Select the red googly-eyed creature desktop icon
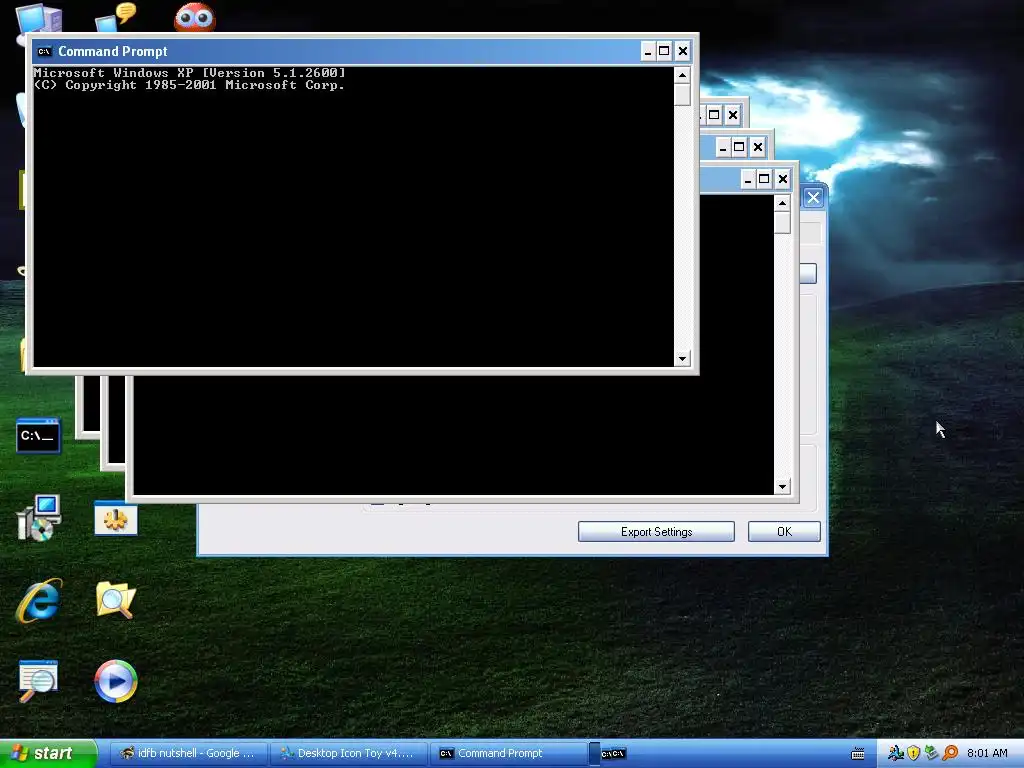 (x=195, y=17)
